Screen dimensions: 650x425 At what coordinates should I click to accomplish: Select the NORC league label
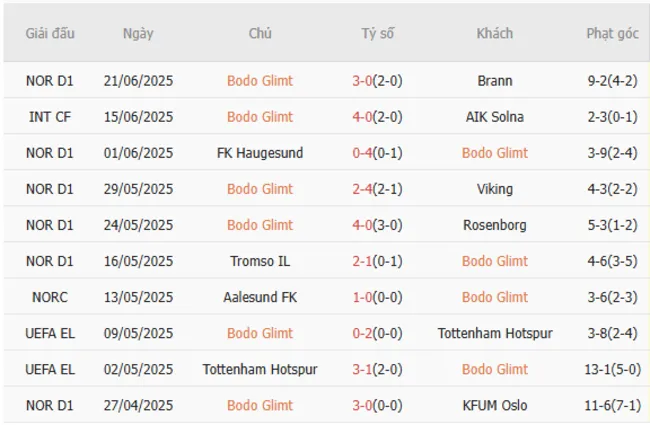click(x=50, y=297)
